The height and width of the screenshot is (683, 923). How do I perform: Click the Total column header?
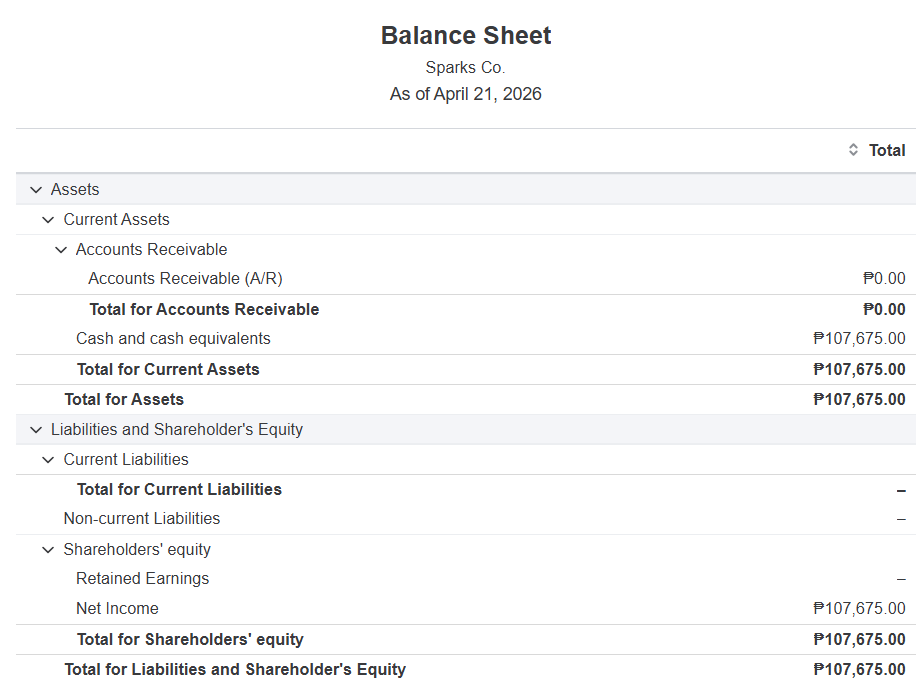pyautogui.click(x=887, y=150)
